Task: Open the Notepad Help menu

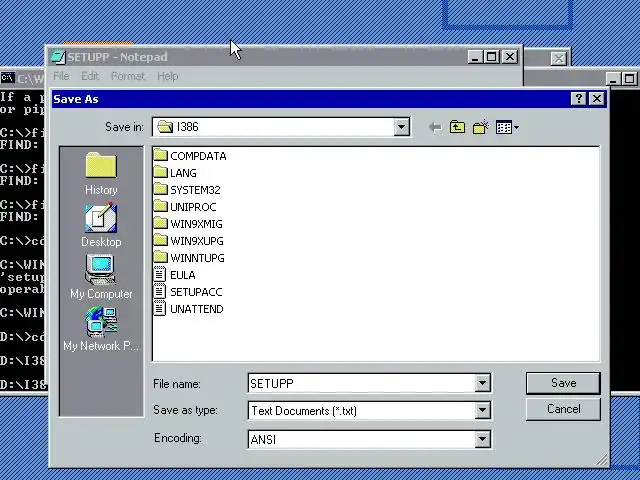Action: 168,76
